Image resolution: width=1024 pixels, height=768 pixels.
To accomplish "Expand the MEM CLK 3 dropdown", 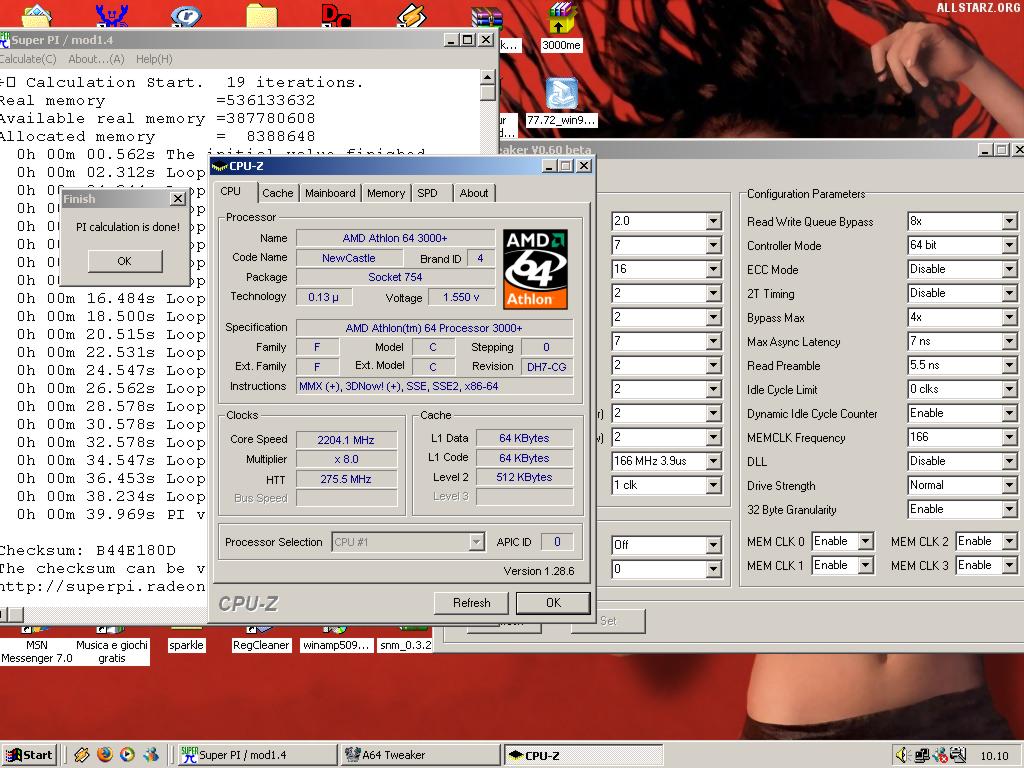I will pyautogui.click(x=1009, y=566).
